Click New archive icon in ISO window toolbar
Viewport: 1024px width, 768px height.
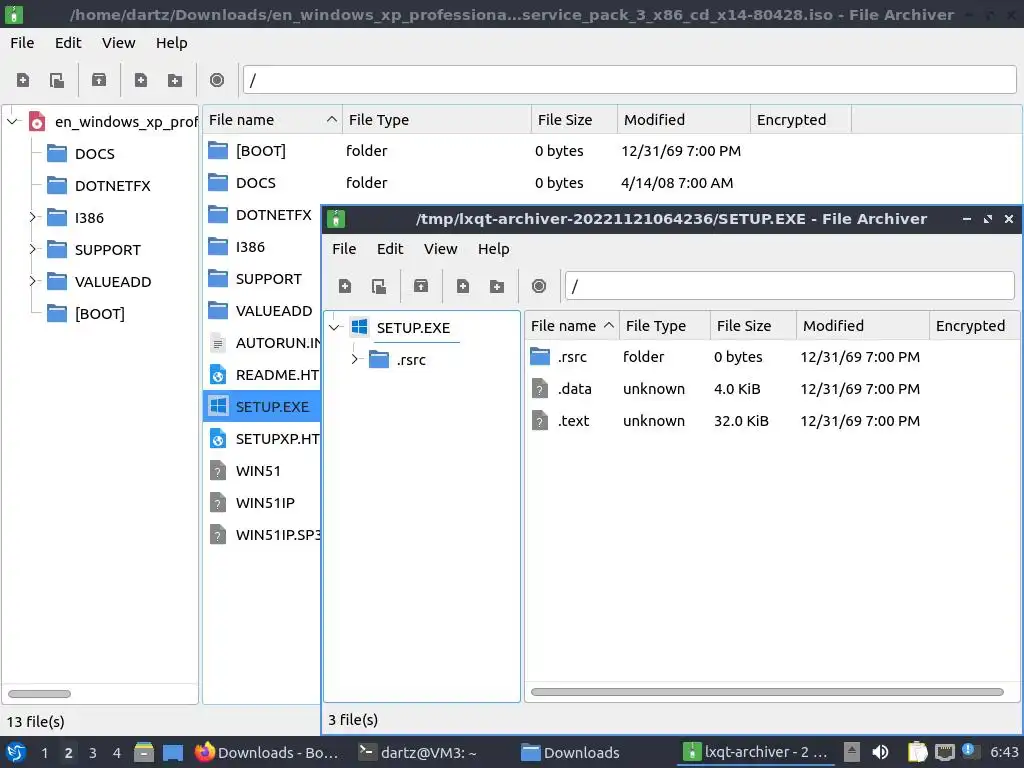(x=23, y=80)
